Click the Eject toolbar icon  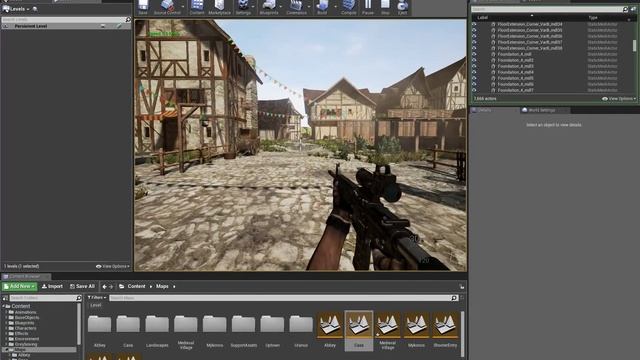coord(402,7)
